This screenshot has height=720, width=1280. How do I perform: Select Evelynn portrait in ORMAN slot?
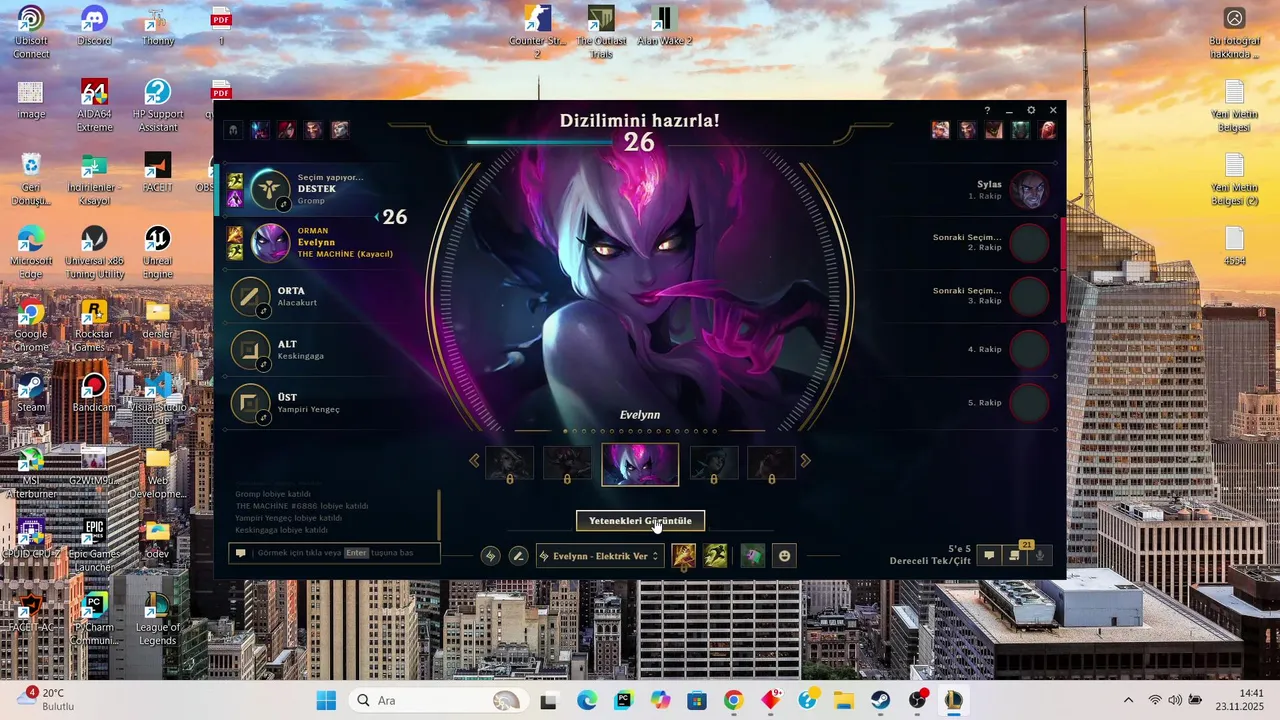[x=270, y=242]
